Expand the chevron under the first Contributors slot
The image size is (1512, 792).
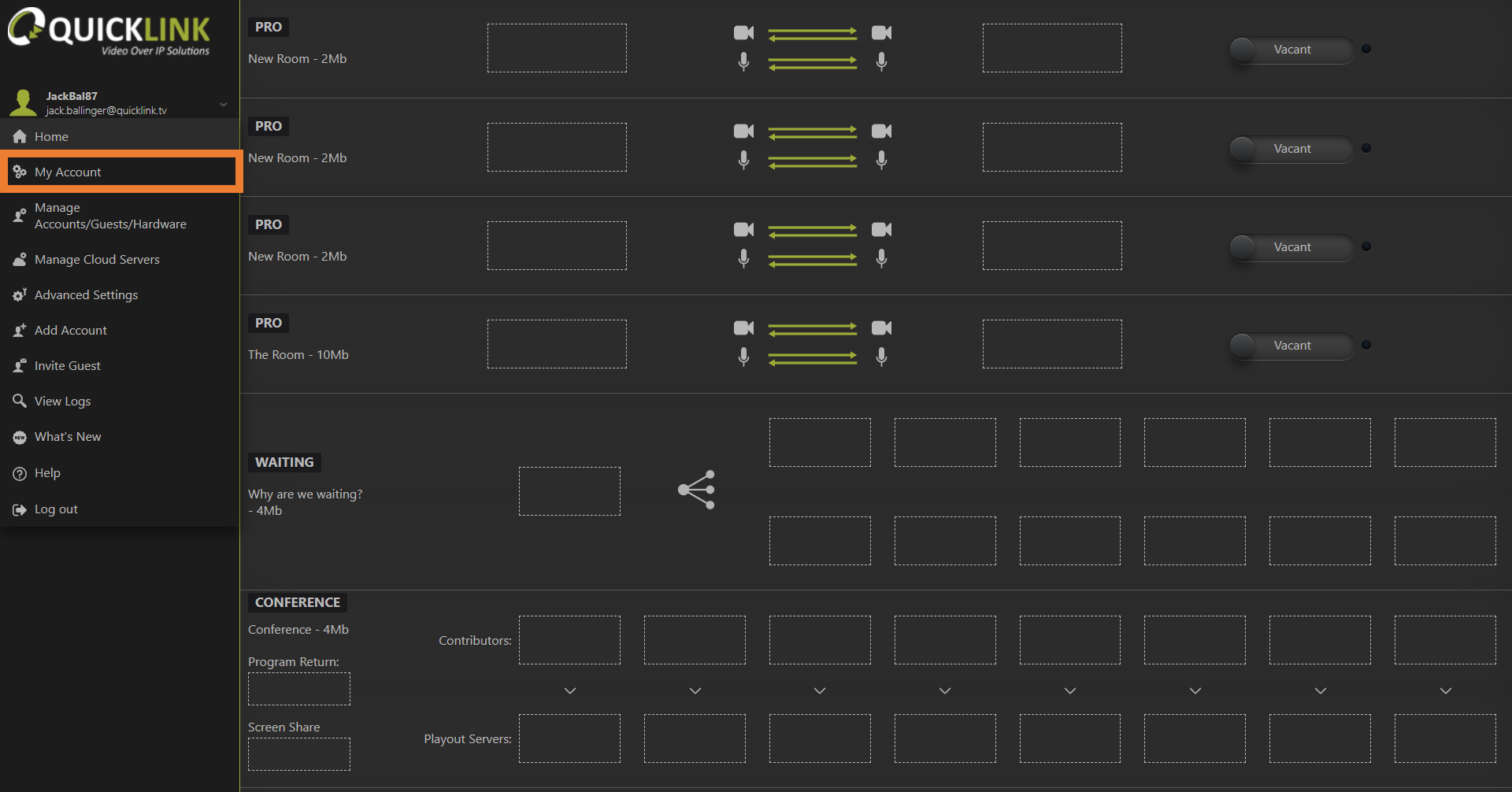[x=570, y=690]
